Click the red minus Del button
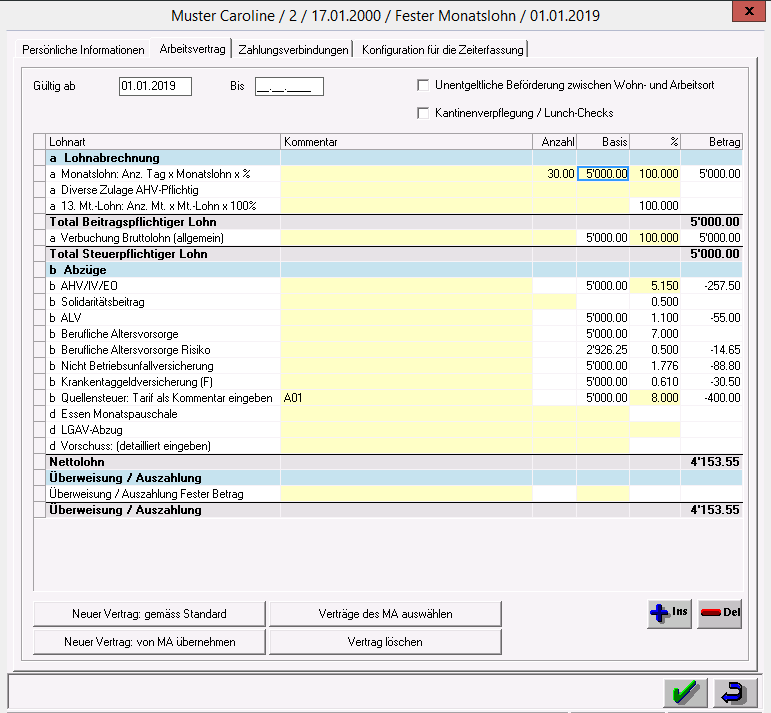The height and width of the screenshot is (713, 771). [720, 615]
